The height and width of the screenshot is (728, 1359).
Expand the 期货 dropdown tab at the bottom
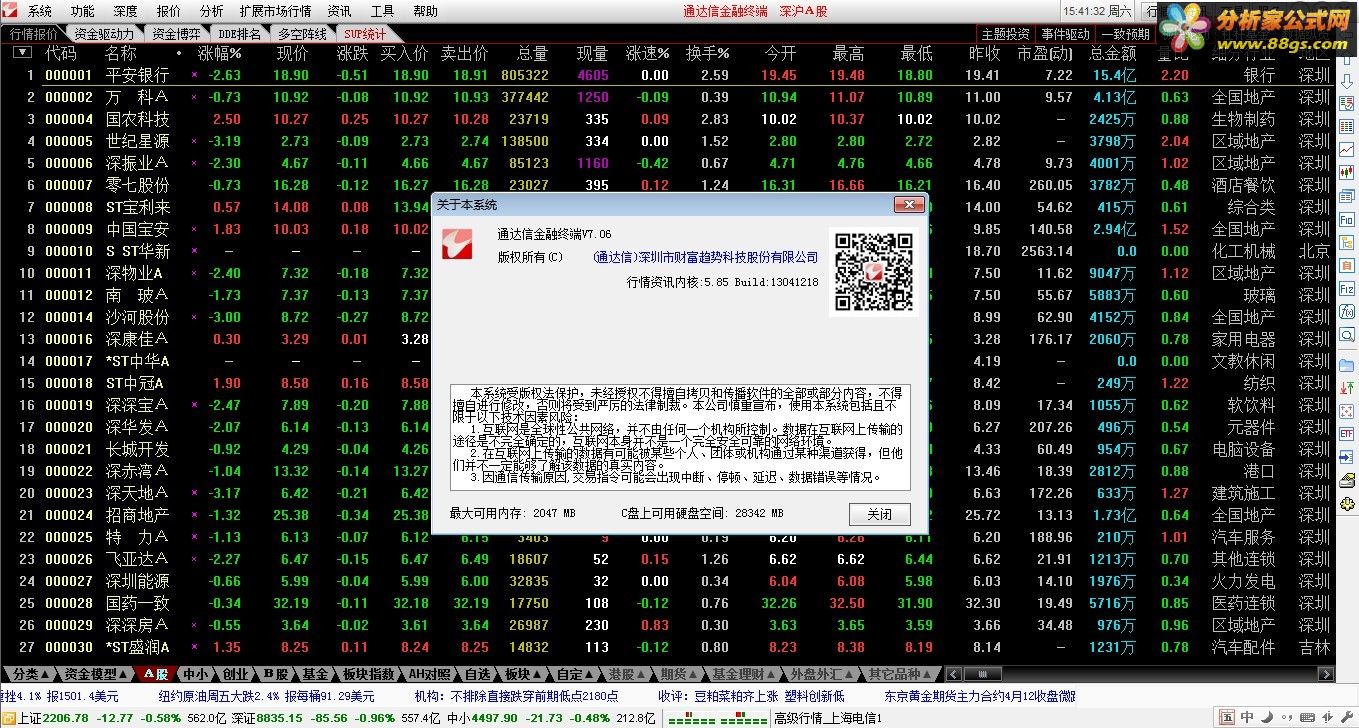[x=678, y=674]
